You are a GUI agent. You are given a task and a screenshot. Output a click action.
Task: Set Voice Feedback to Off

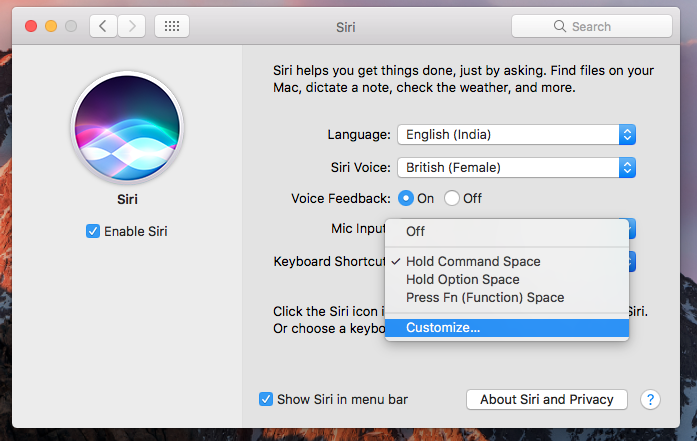pos(452,198)
